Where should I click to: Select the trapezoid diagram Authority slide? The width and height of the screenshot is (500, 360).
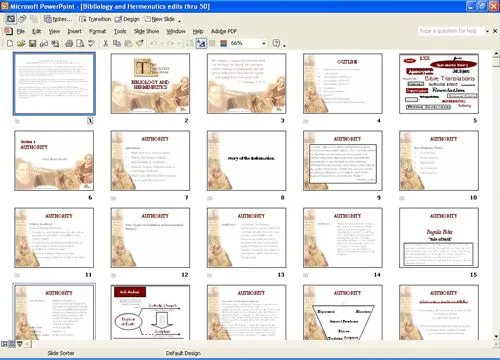(343, 312)
